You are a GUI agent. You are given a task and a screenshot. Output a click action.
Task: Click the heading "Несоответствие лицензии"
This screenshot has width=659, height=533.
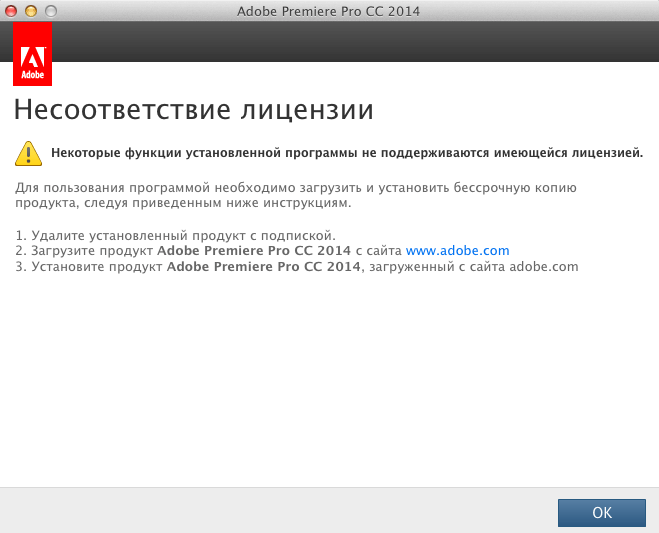pyautogui.click(x=194, y=110)
